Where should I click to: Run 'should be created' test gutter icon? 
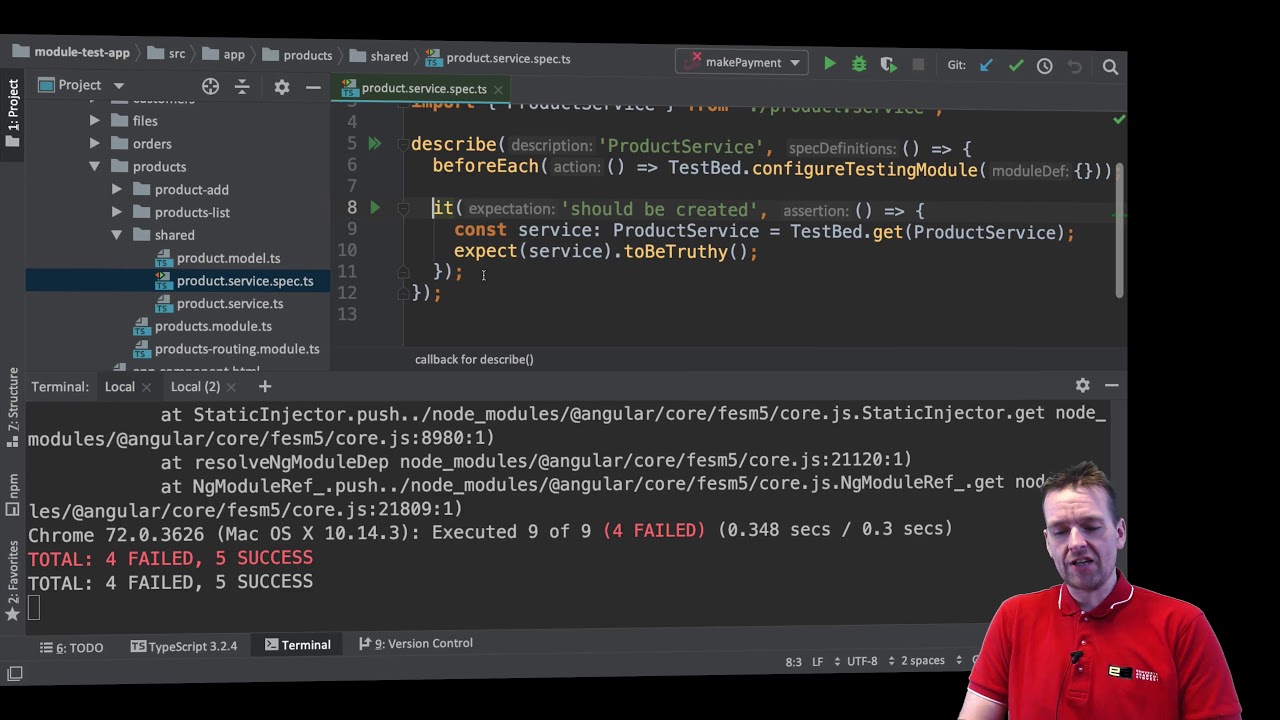click(x=374, y=208)
